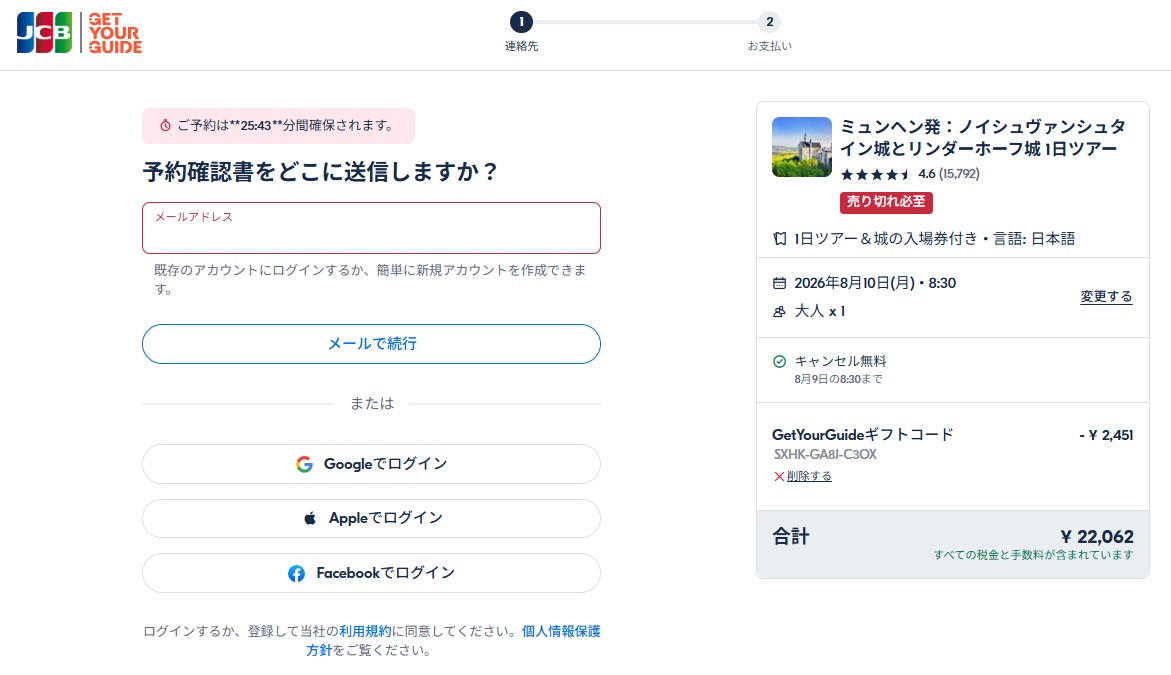Click 削除する to remove gift code
This screenshot has height=675, width=1171.
pyautogui.click(x=809, y=476)
